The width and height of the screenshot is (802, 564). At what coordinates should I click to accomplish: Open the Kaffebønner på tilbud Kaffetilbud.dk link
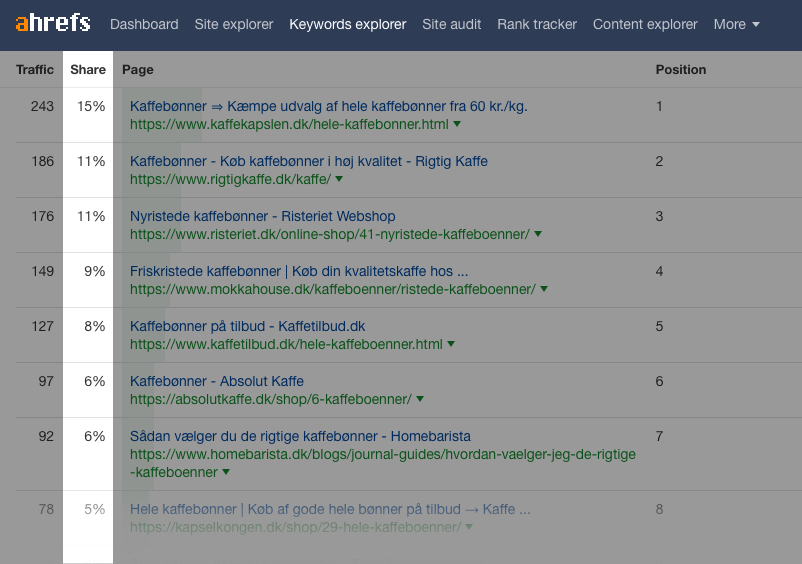[x=248, y=326]
